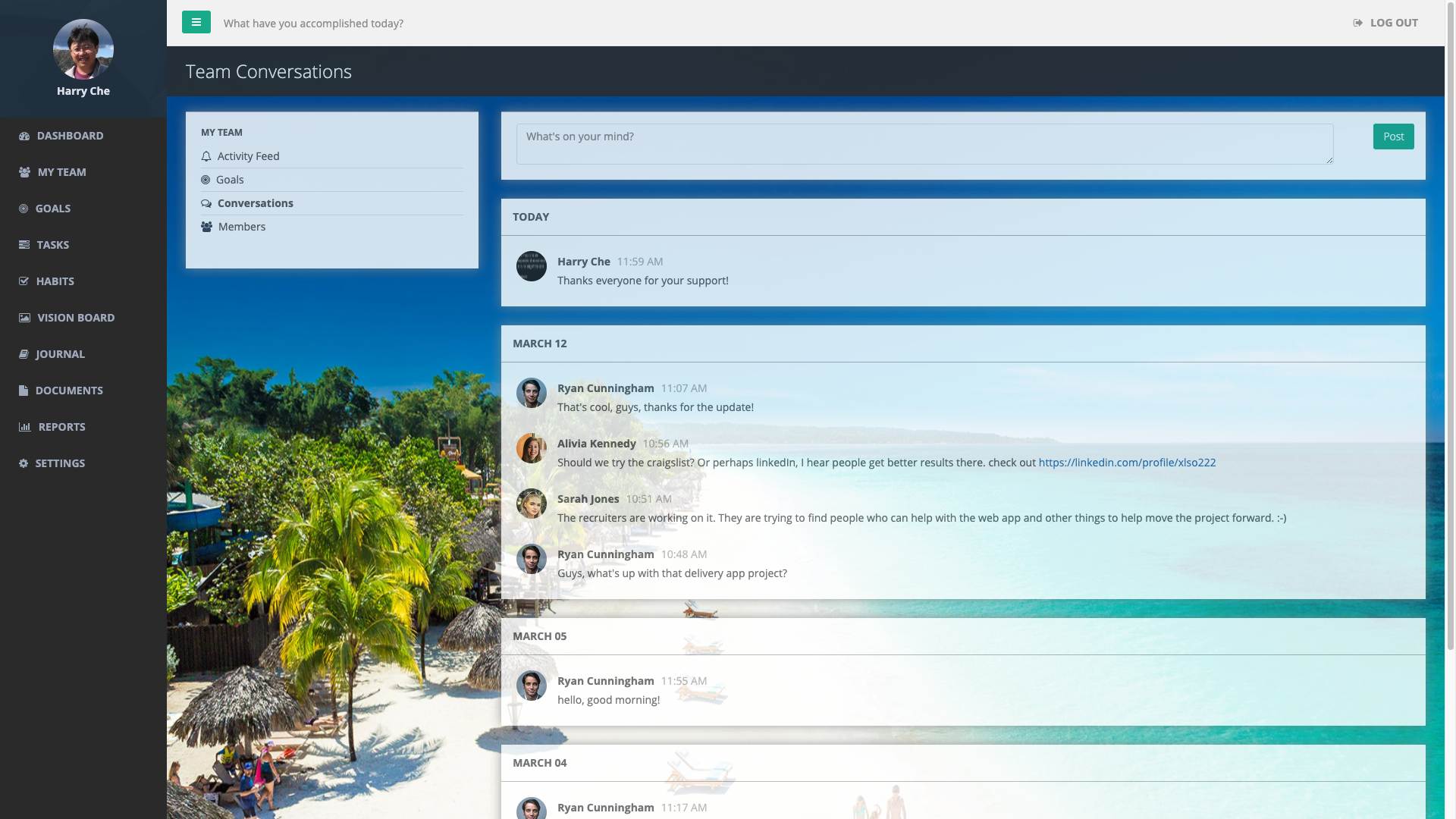The image size is (1456, 819).
Task: Click Harry Che's profile photo in sidebar
Action: point(83,49)
